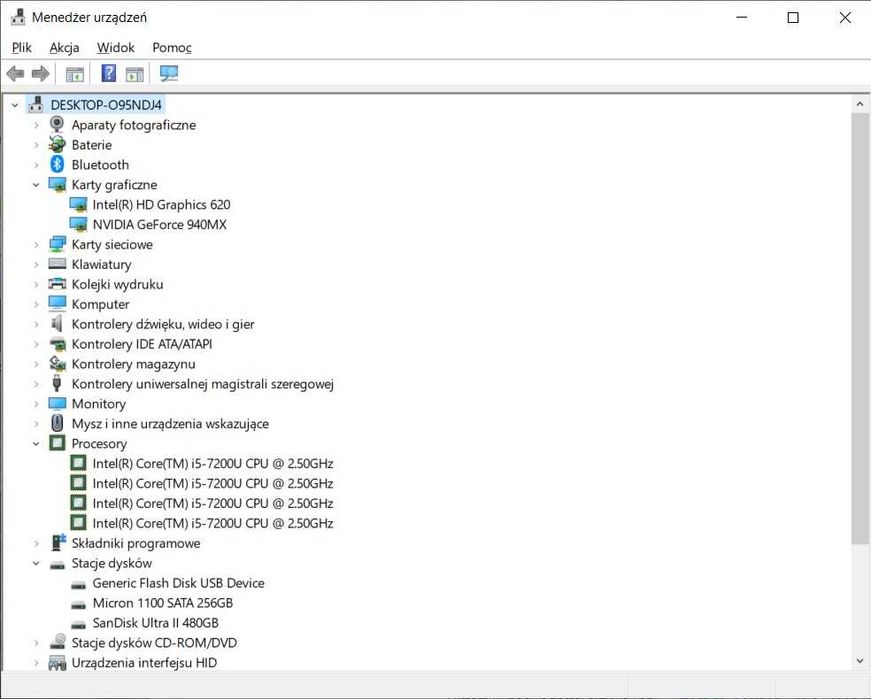Click the Monitory category icon

(57, 403)
